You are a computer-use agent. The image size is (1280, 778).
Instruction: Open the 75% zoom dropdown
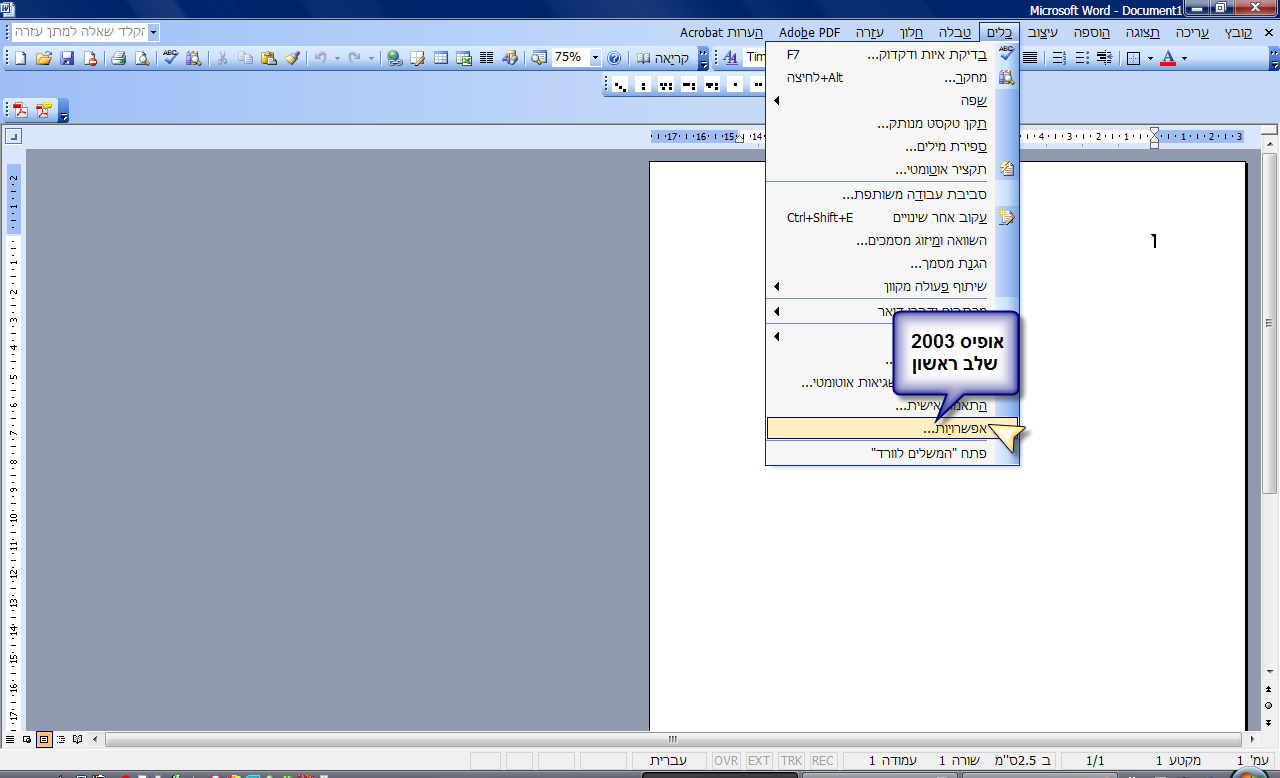pyautogui.click(x=596, y=58)
